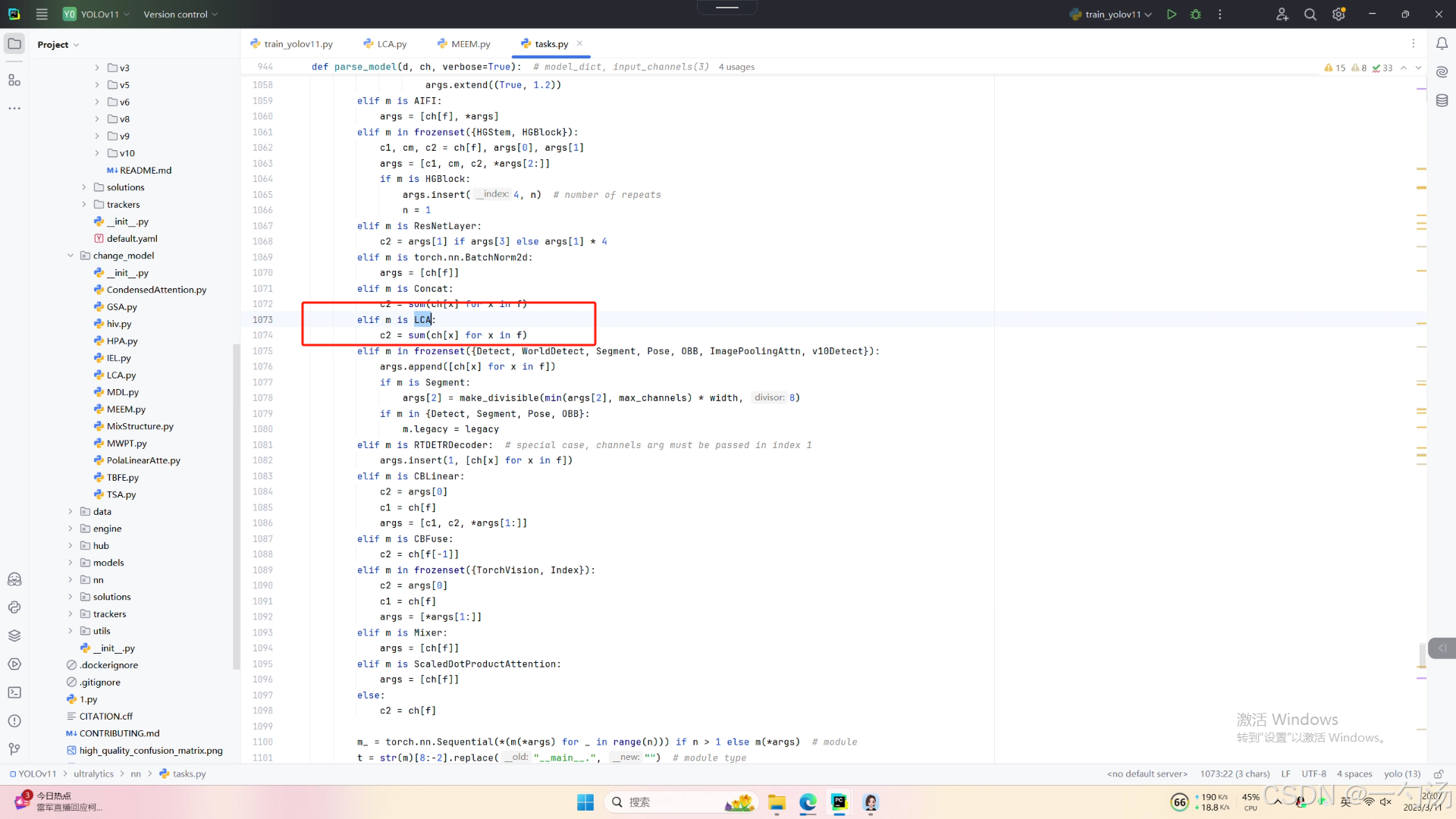Screen dimensions: 1456x819
Task: Click Search Everywhere magnifier icon
Action: (x=1310, y=14)
